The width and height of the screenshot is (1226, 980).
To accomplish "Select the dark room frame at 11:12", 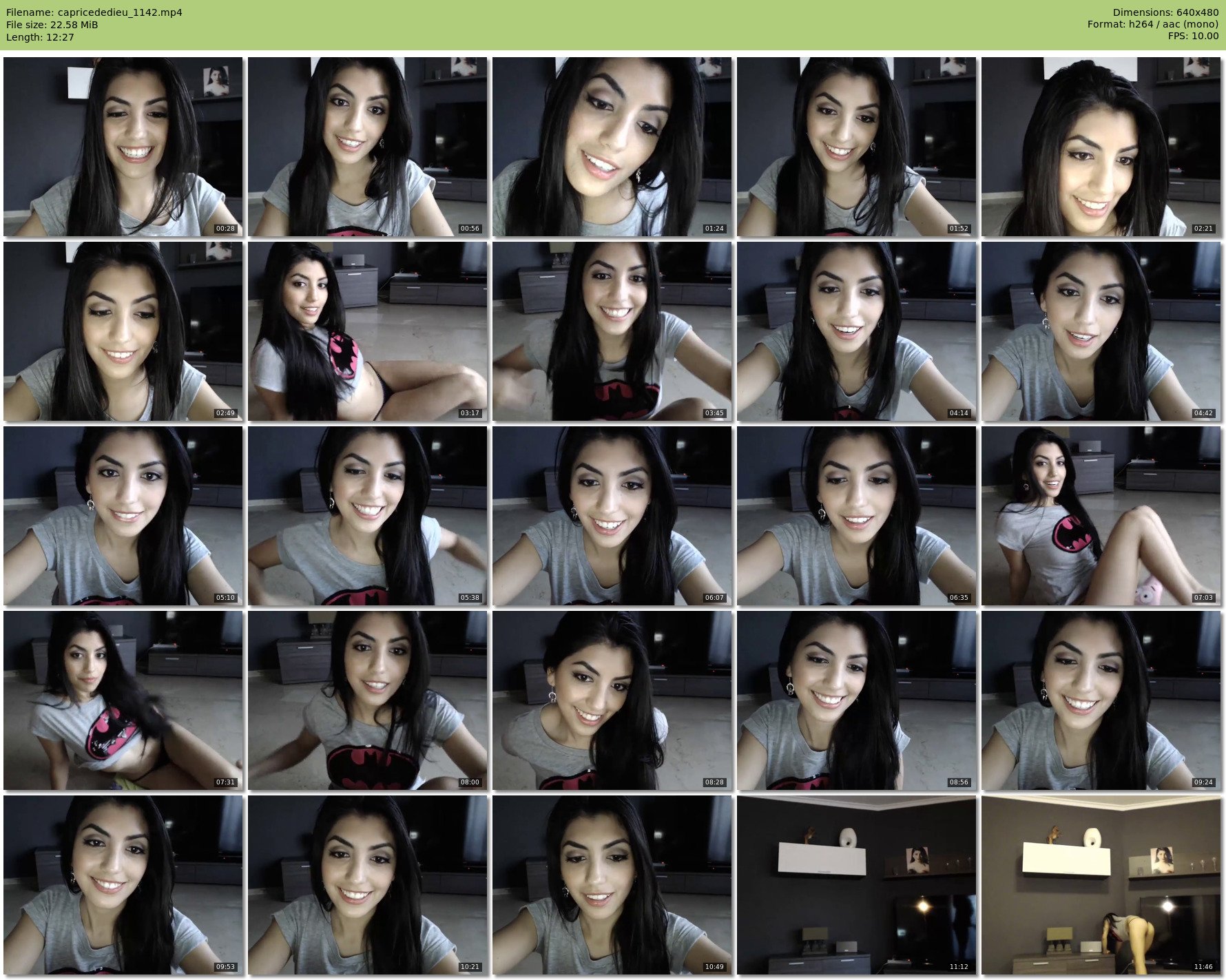I will click(x=856, y=885).
